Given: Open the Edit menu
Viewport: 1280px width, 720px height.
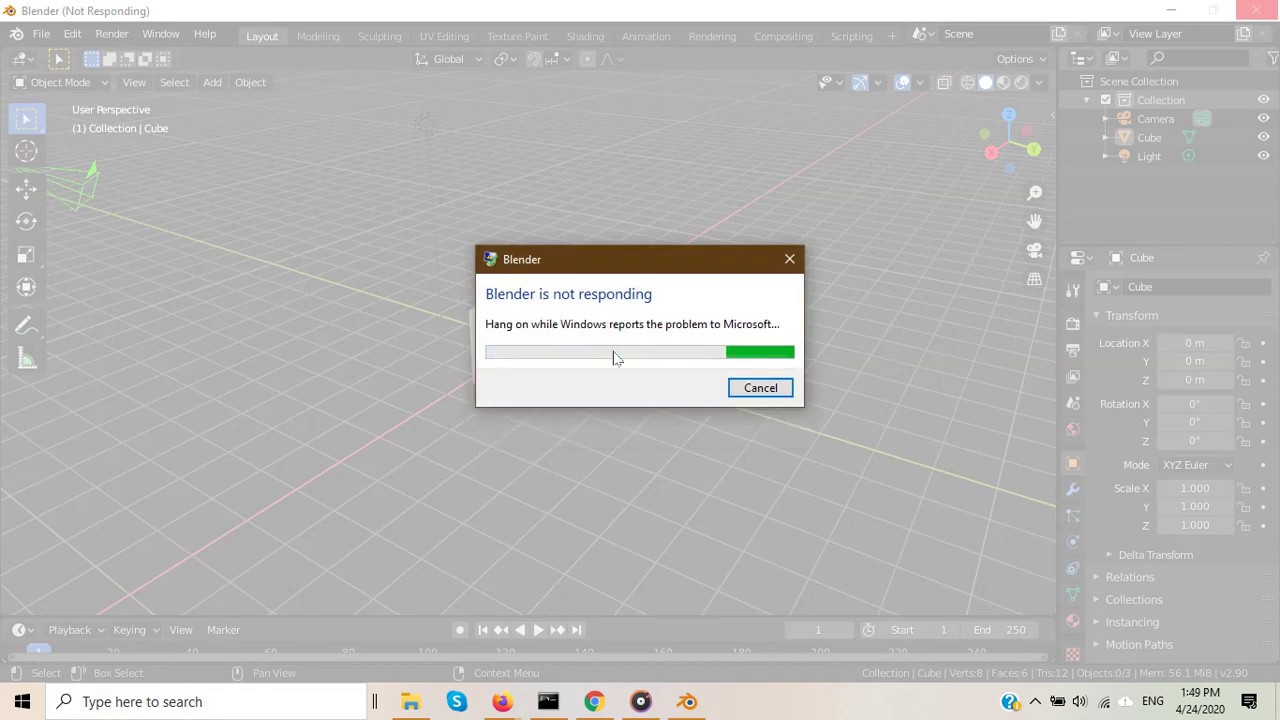Looking at the screenshot, I should (x=72, y=34).
